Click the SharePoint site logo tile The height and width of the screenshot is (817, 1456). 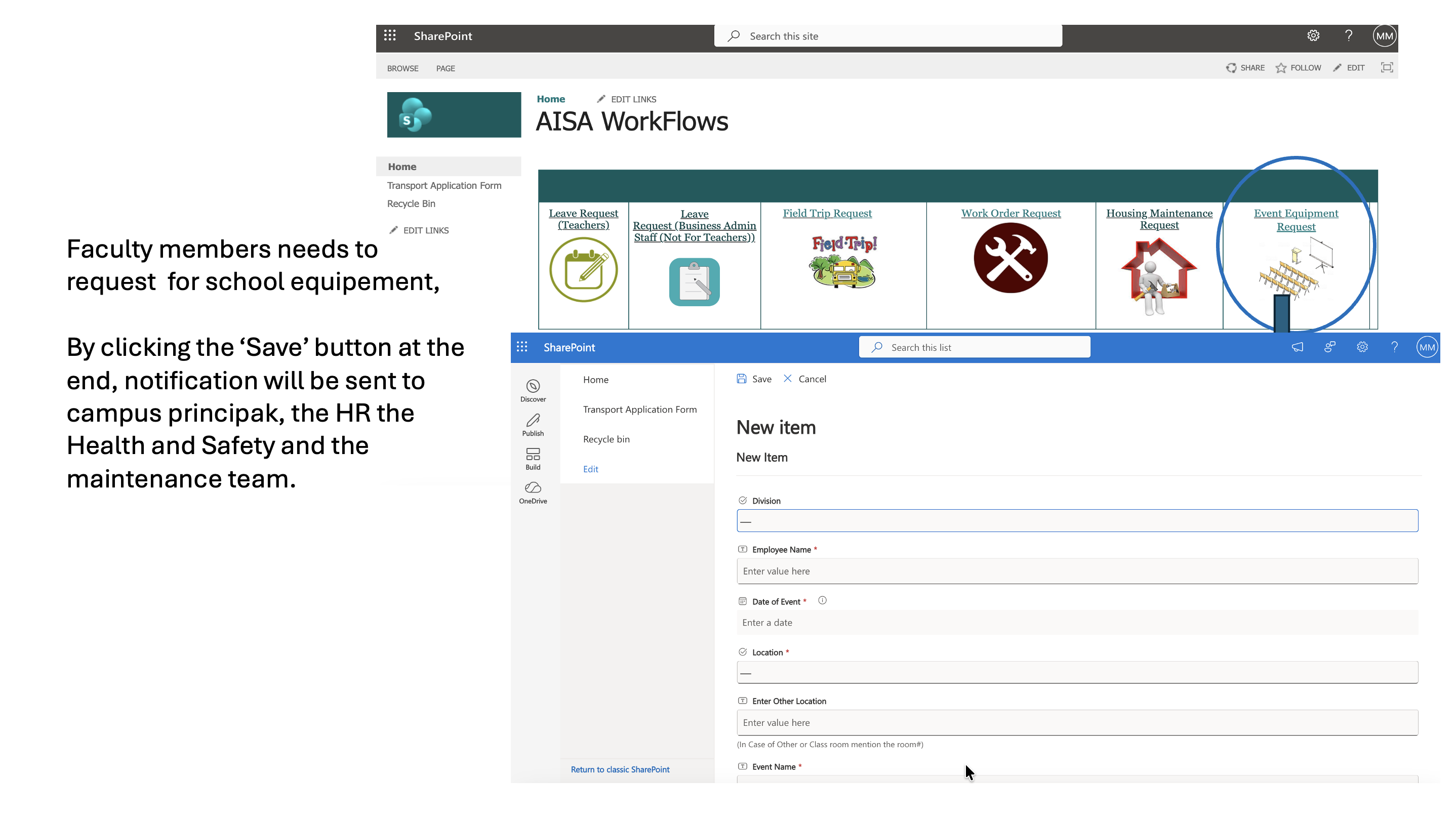click(x=454, y=115)
